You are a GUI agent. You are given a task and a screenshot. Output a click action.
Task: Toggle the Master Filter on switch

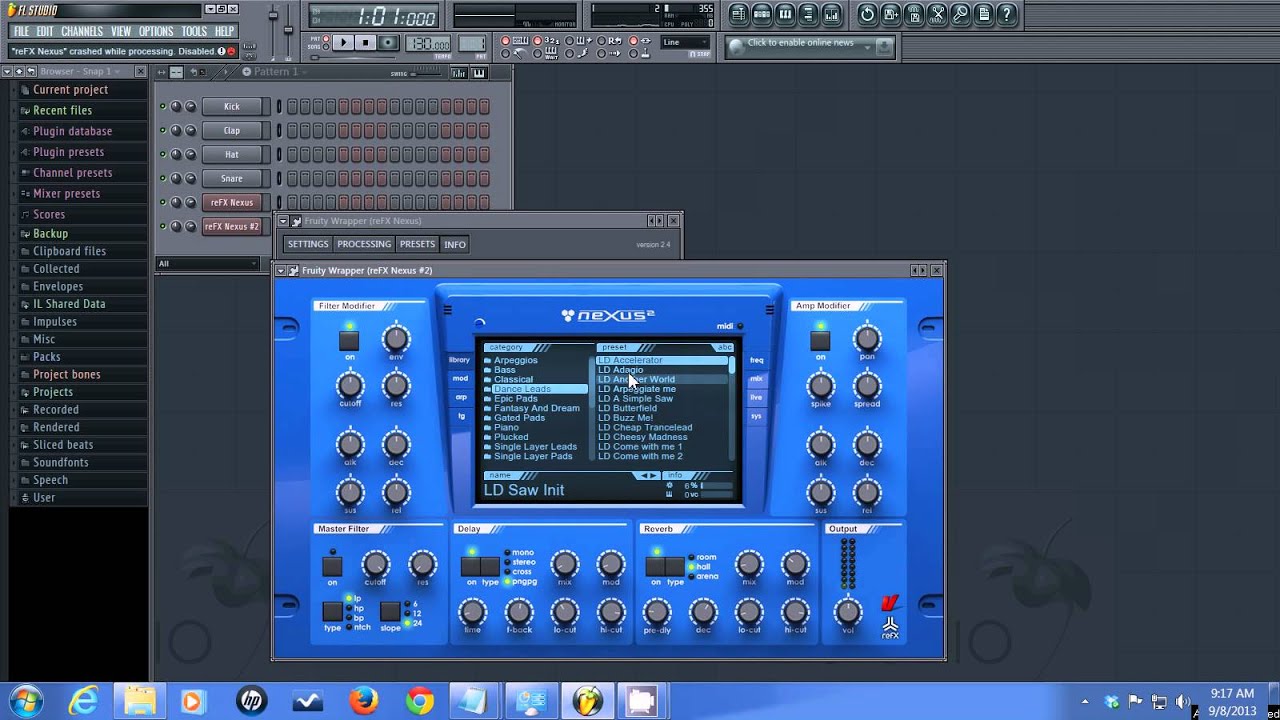(x=332, y=566)
